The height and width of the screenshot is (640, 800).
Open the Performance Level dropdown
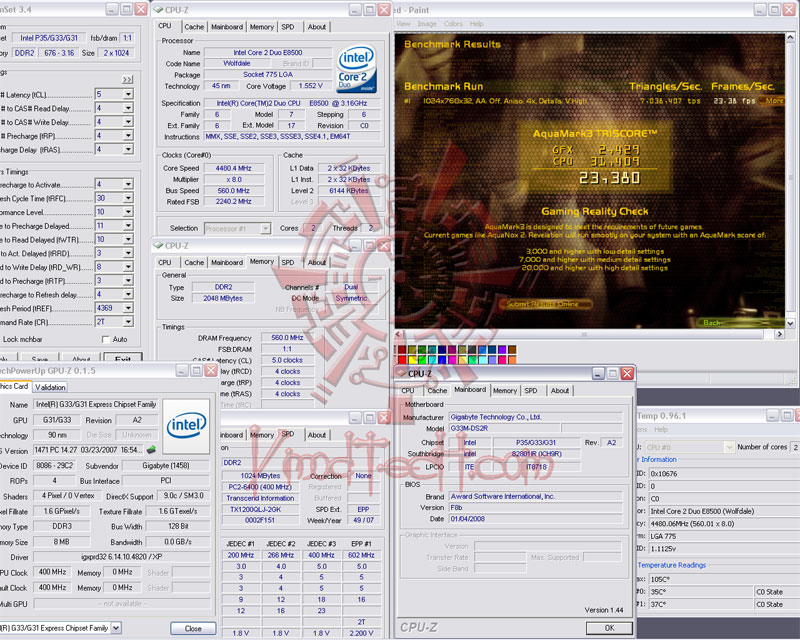pyautogui.click(x=128, y=212)
